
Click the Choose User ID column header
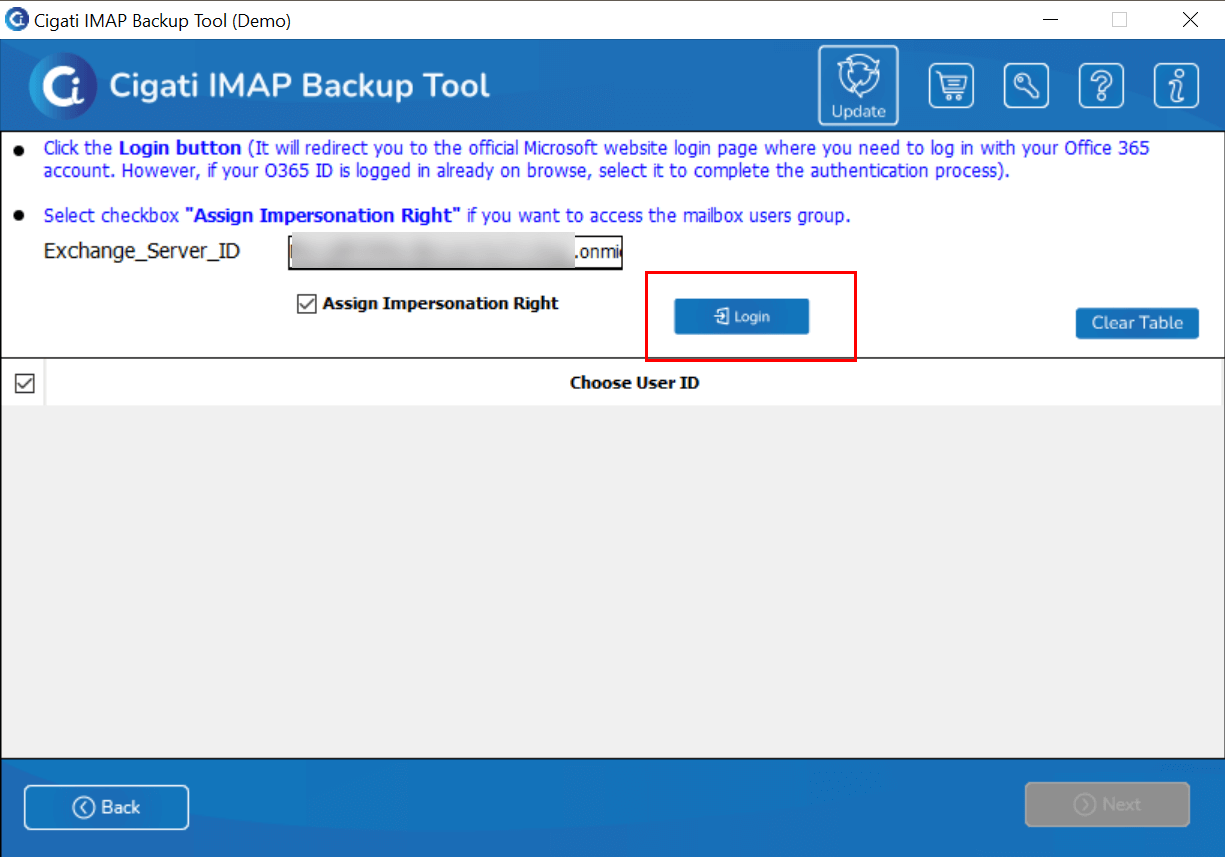(634, 383)
